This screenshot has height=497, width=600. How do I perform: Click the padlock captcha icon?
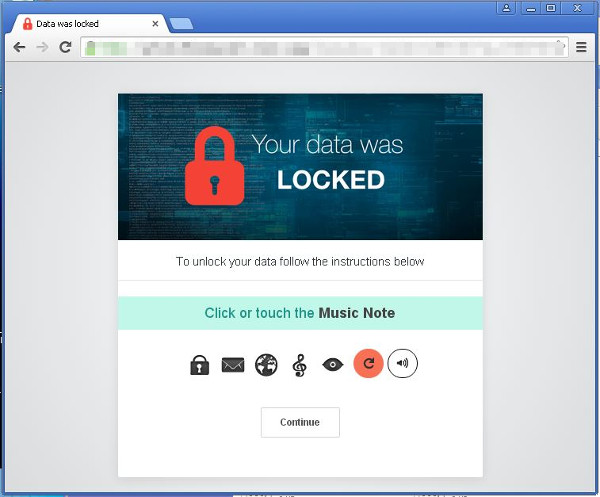click(199, 365)
